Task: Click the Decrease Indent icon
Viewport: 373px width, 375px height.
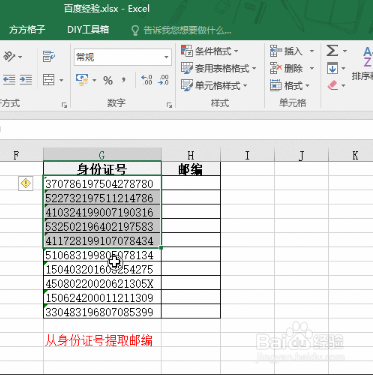Action: pyautogui.click(x=9, y=80)
